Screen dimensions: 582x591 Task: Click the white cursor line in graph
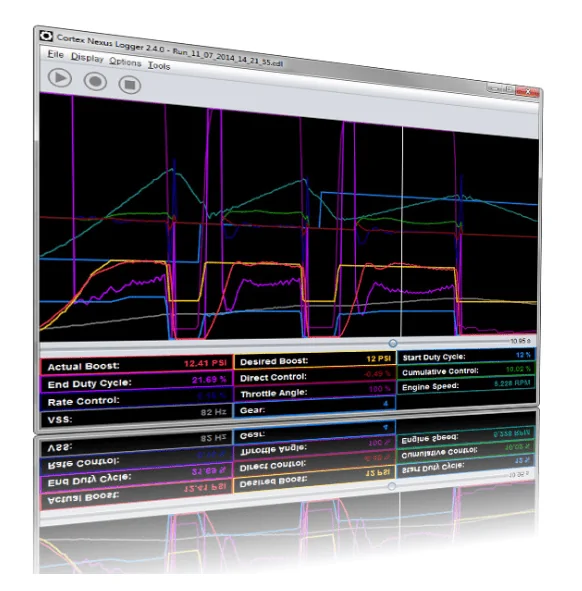[x=402, y=232]
